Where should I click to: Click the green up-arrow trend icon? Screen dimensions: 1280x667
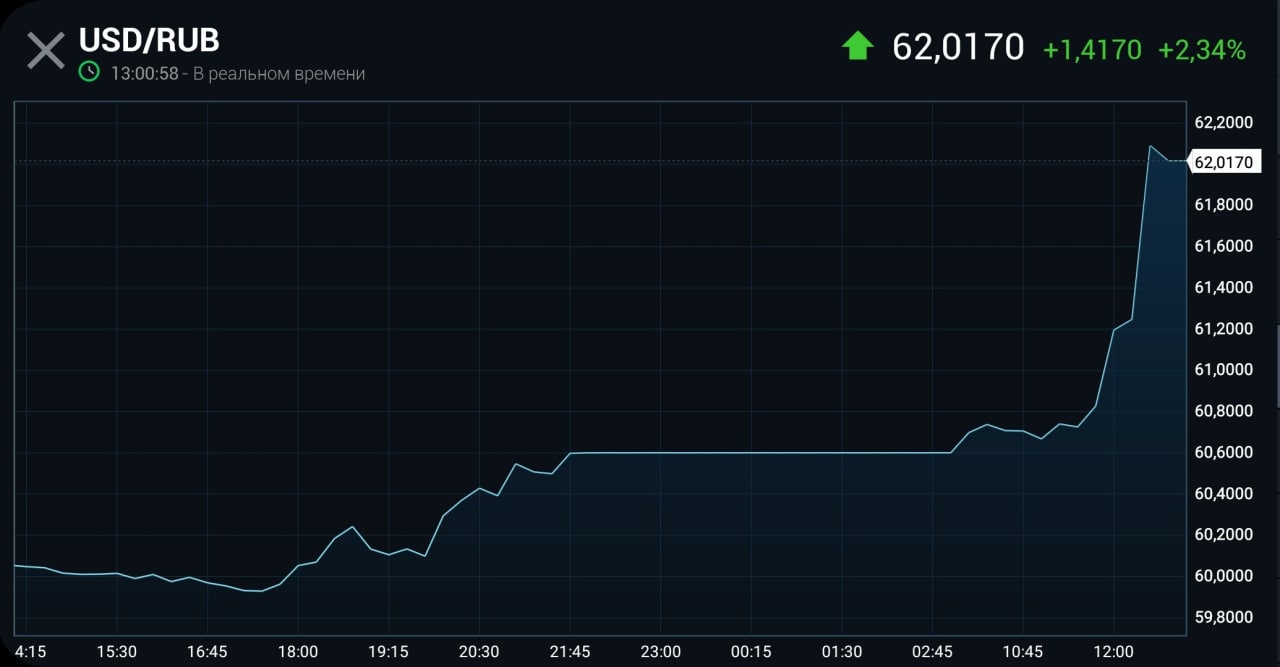858,46
